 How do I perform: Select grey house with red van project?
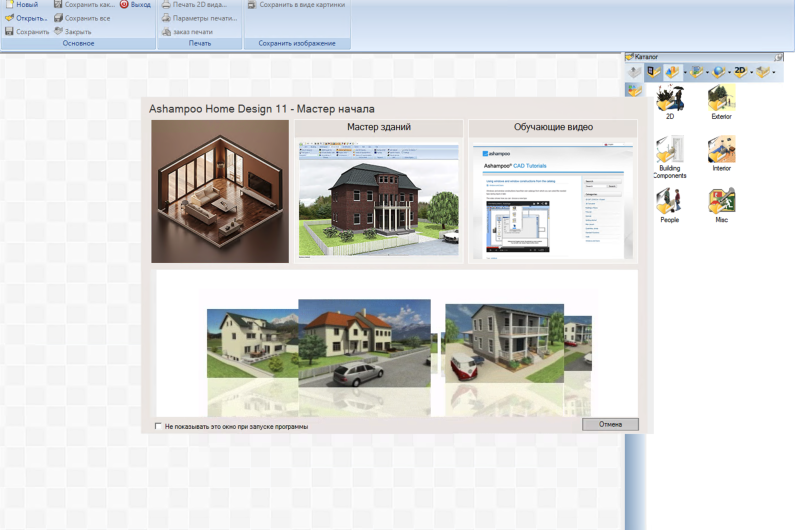tap(504, 343)
